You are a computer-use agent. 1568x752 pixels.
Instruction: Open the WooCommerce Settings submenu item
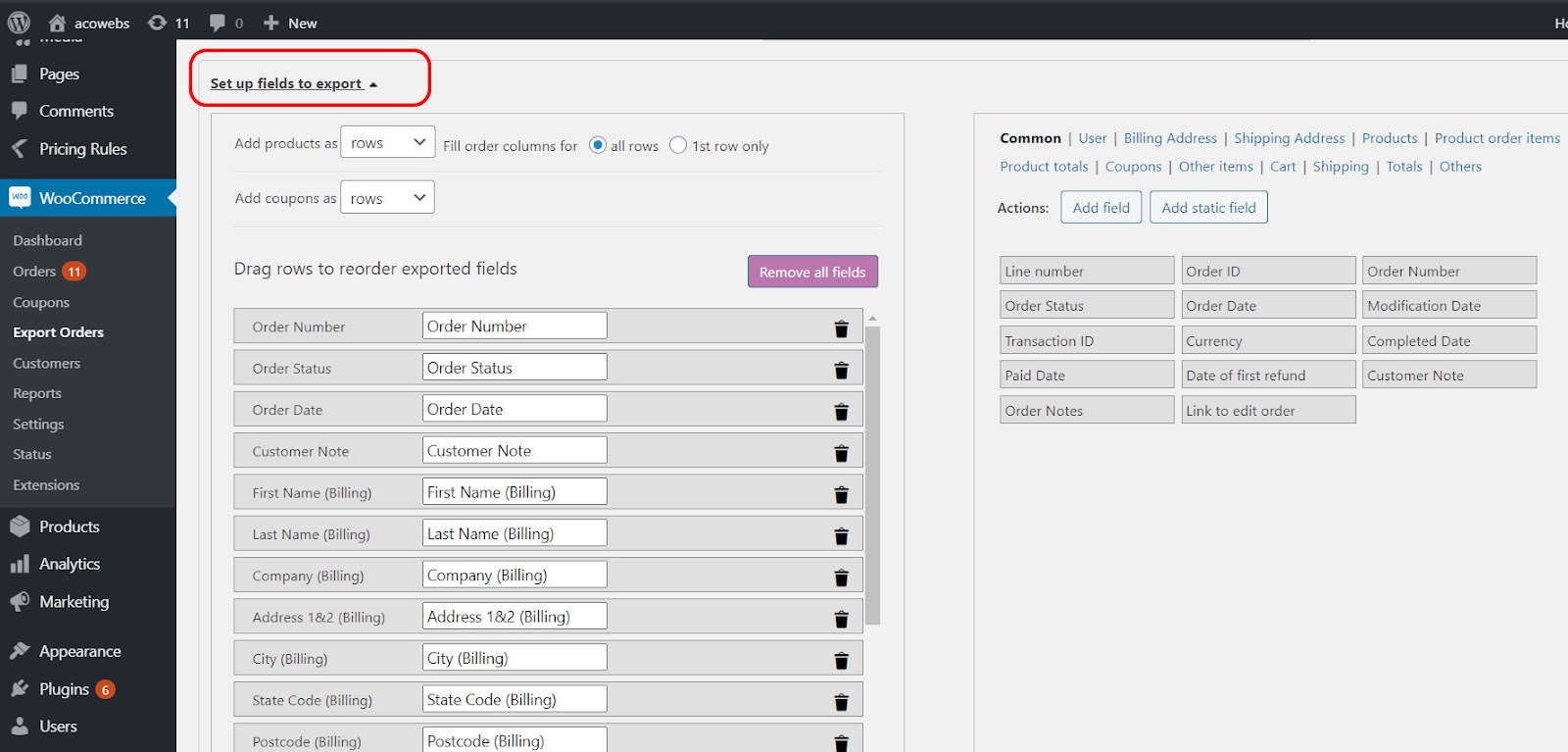tap(38, 424)
